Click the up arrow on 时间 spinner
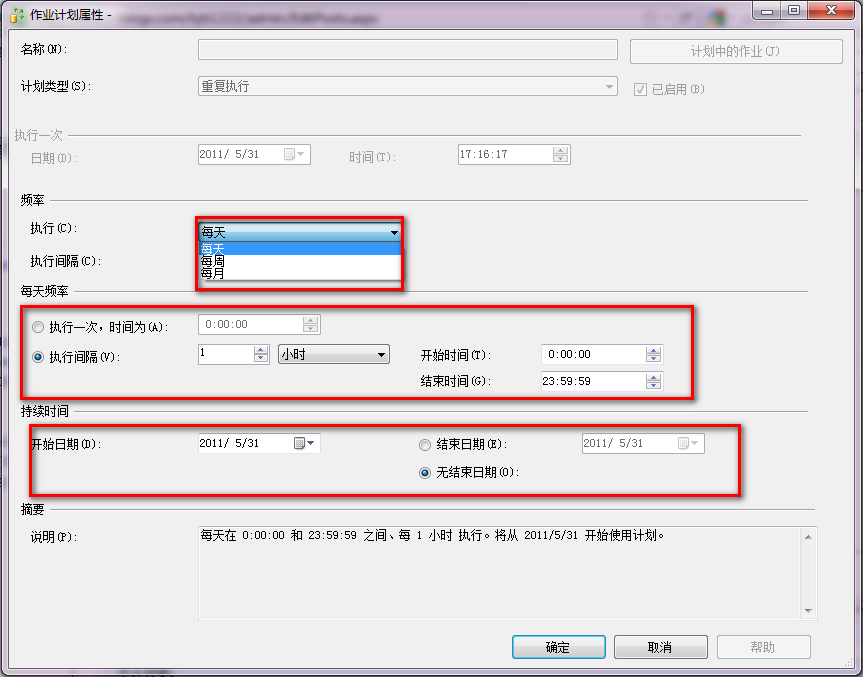The width and height of the screenshot is (863, 677). 558,150
